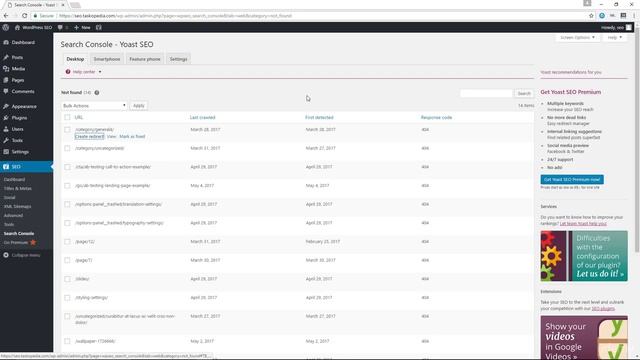Screen dimensions: 640x360
Task: Open the Settings tab in Search Console
Action: [x=178, y=59]
